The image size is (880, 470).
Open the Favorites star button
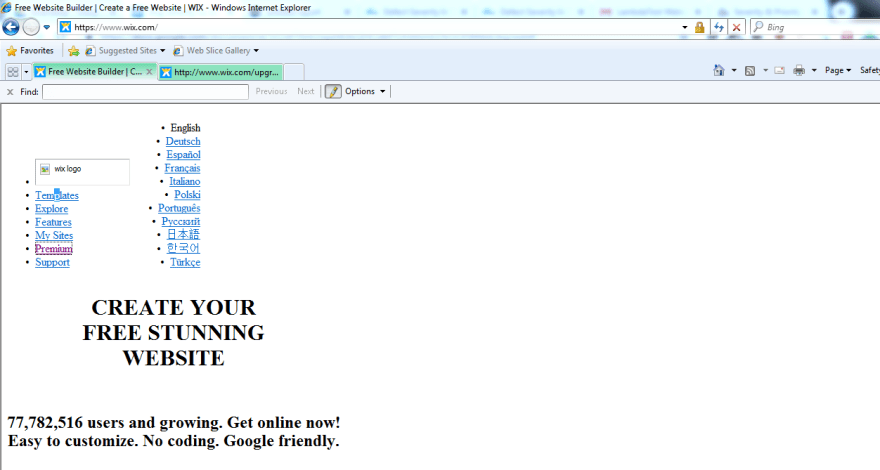[x=30, y=51]
